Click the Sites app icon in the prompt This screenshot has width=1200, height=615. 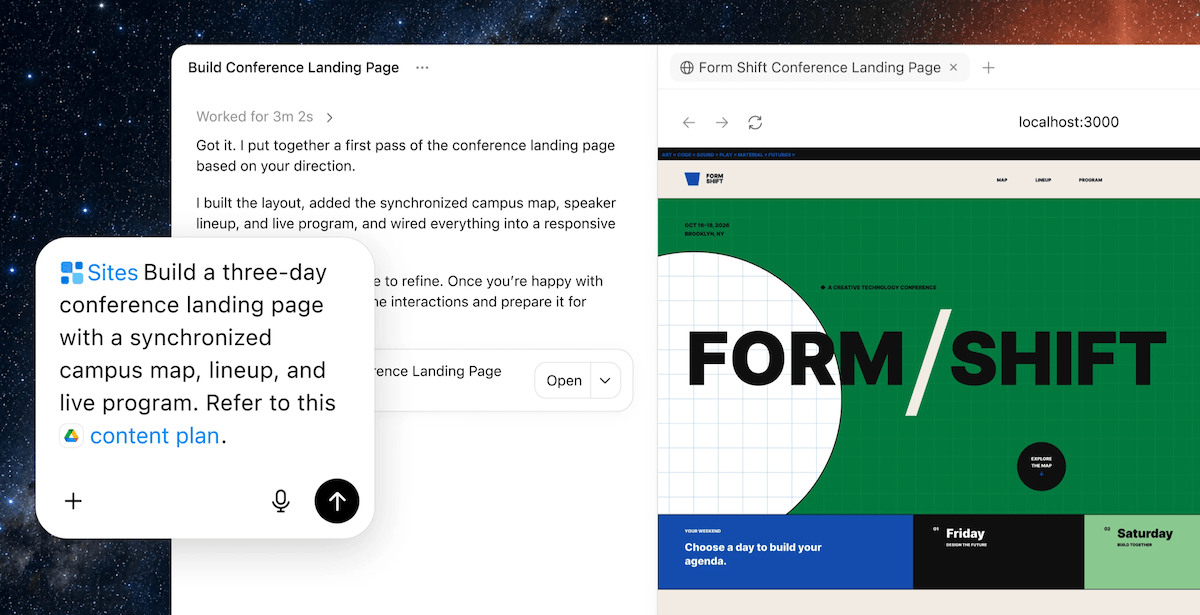click(72, 272)
